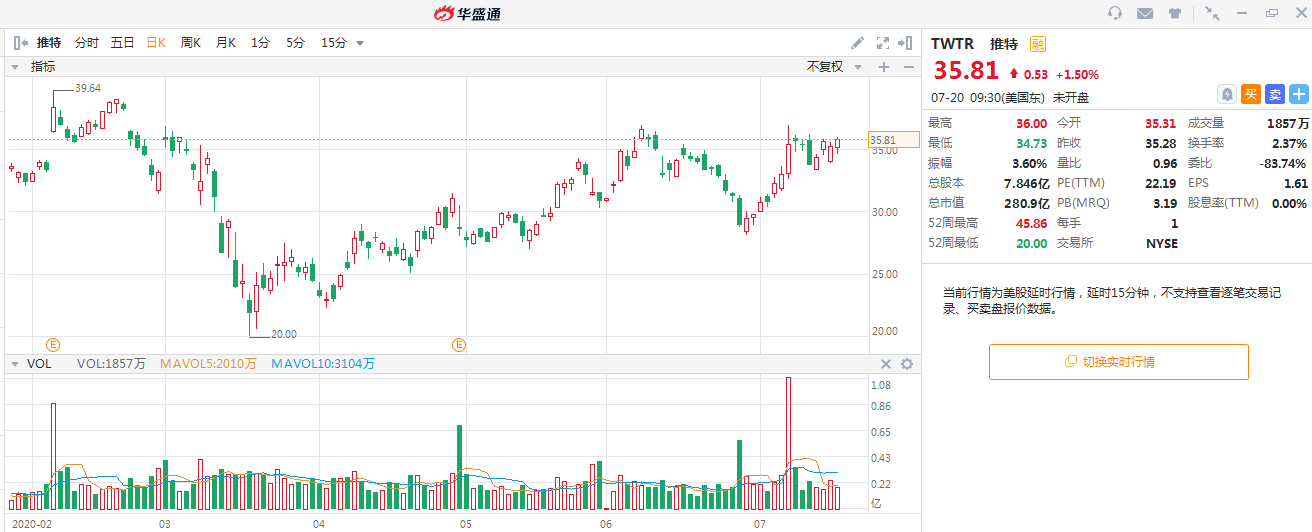
Task: Zoom in the chart with plus button
Action: tap(883, 67)
